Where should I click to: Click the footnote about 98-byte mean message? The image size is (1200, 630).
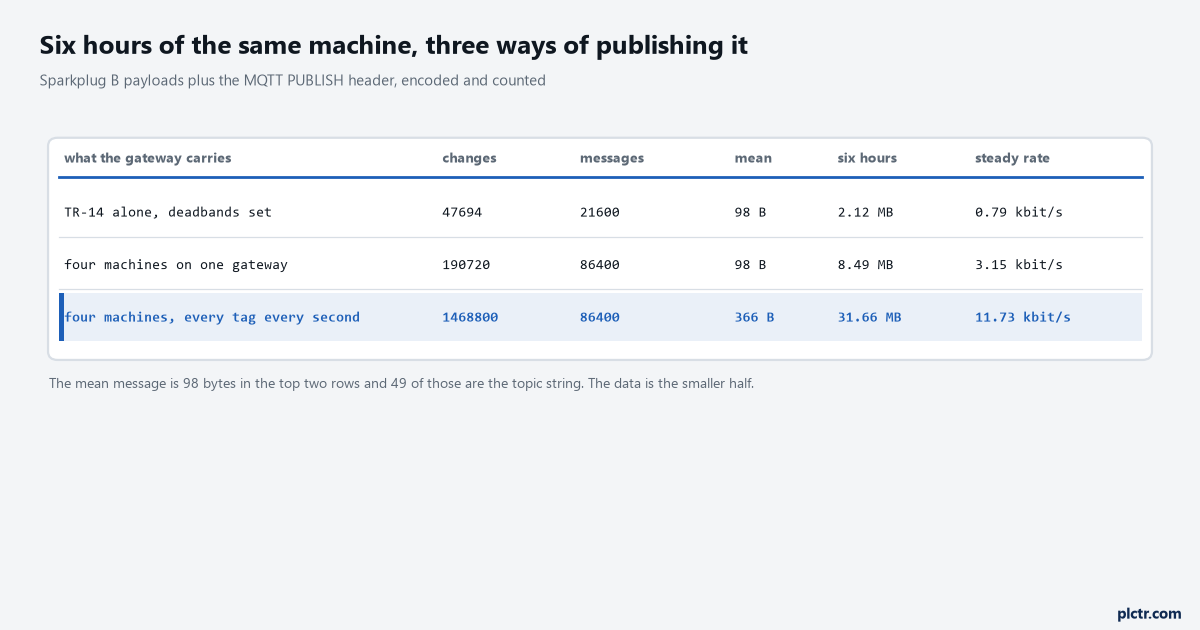401,383
